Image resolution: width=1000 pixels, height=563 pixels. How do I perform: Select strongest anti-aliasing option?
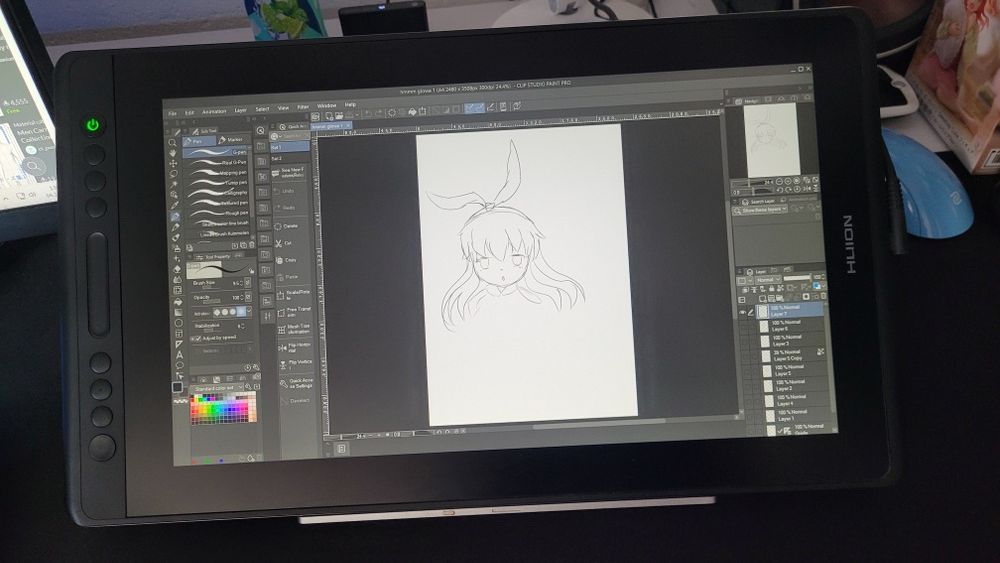coord(241,312)
